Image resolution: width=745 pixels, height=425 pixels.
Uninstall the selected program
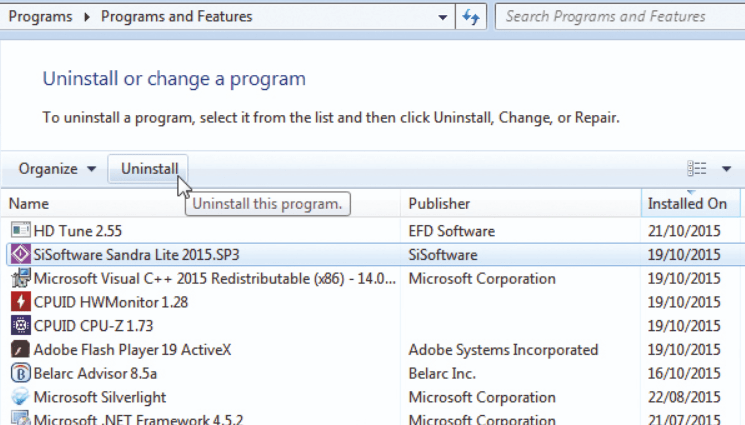point(149,169)
